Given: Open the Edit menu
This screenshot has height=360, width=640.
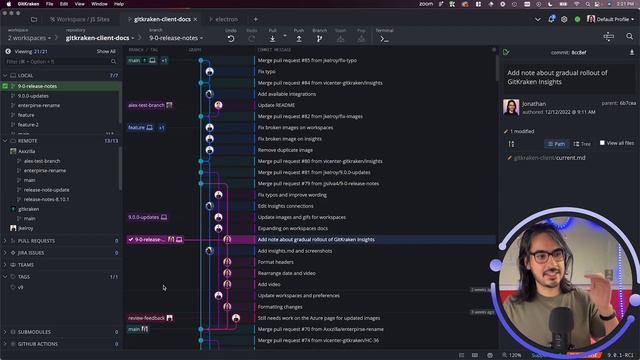Looking at the screenshot, I should click(64, 4).
